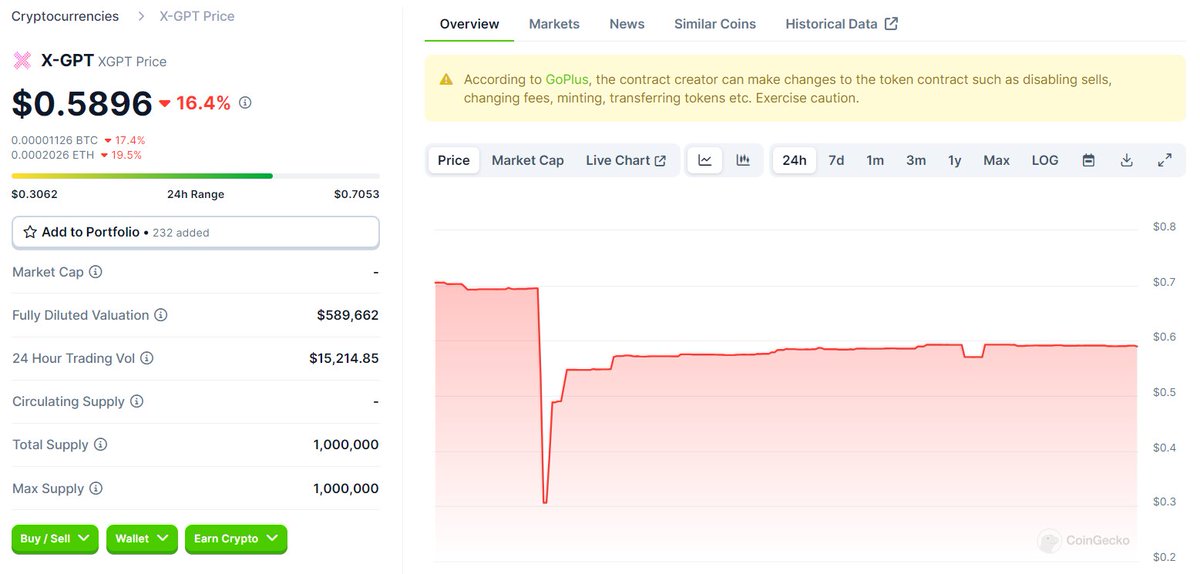Show Market Cap info tooltip icon
This screenshot has width=1200, height=574.
(96, 272)
